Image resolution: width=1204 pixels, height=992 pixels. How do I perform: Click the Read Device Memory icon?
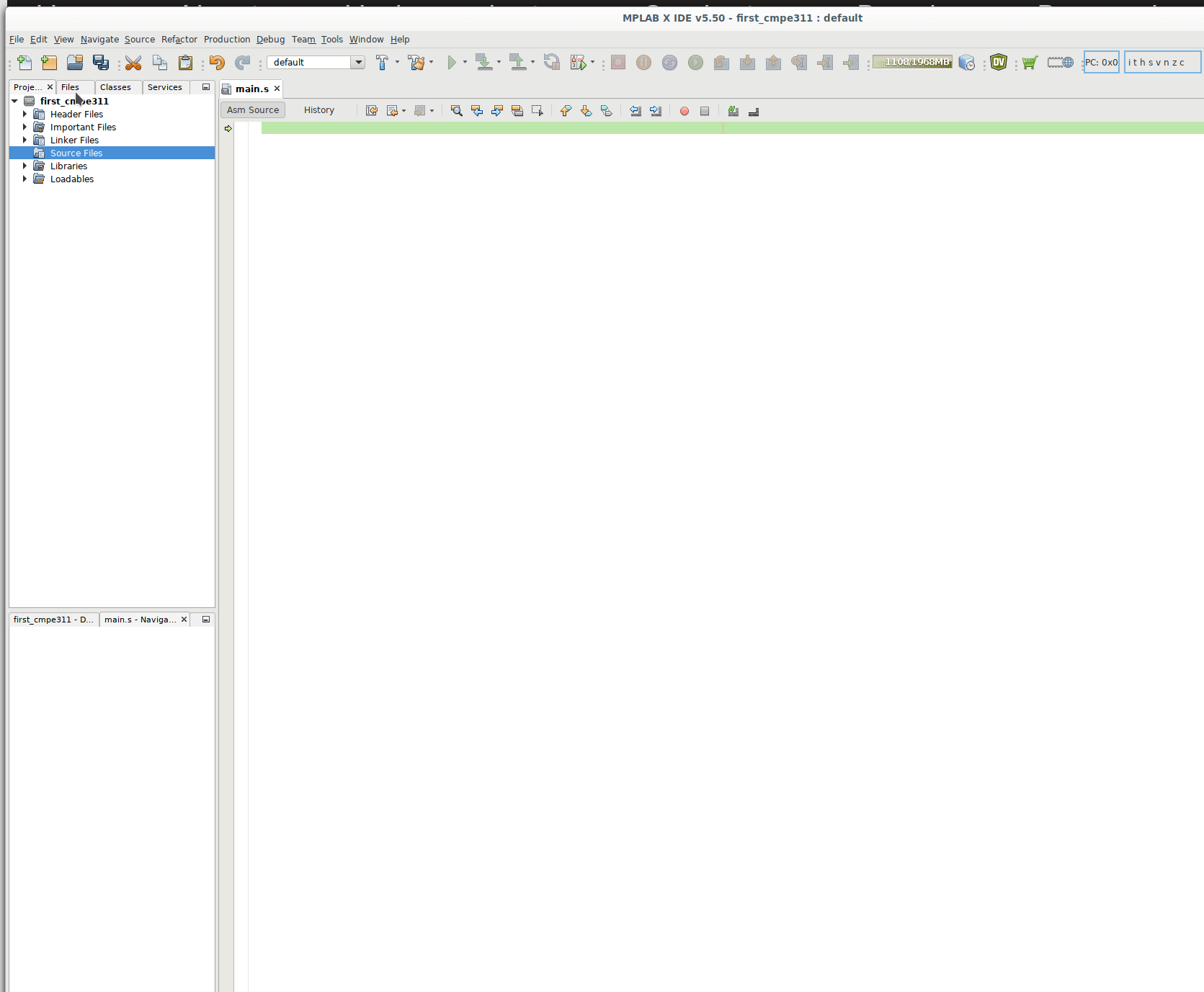tap(518, 63)
